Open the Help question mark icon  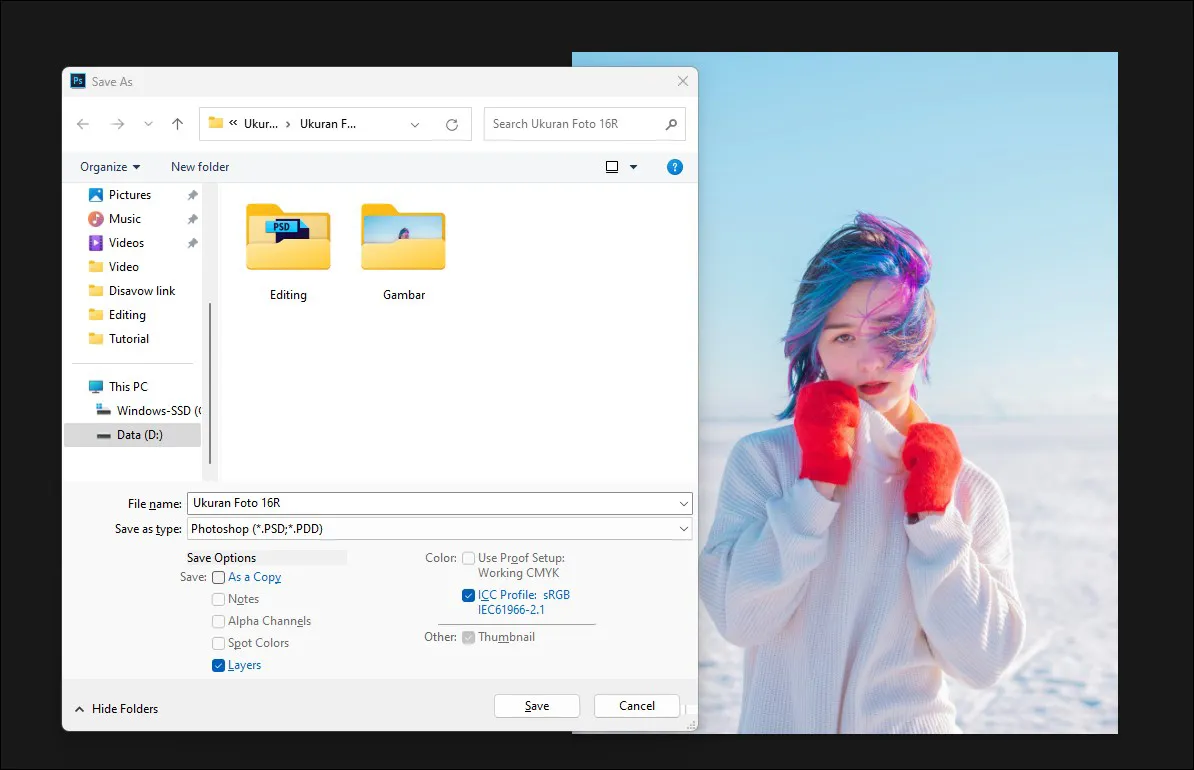tap(675, 167)
